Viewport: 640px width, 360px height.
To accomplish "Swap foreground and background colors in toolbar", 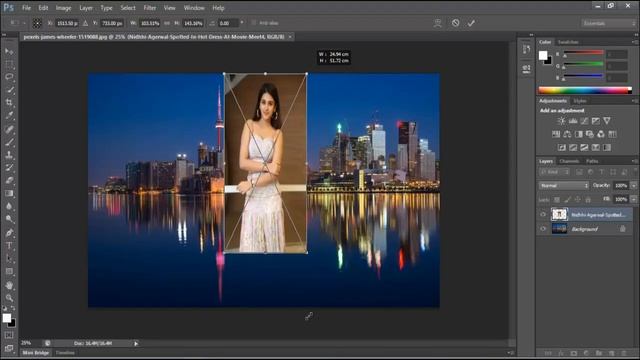I will tap(13, 309).
